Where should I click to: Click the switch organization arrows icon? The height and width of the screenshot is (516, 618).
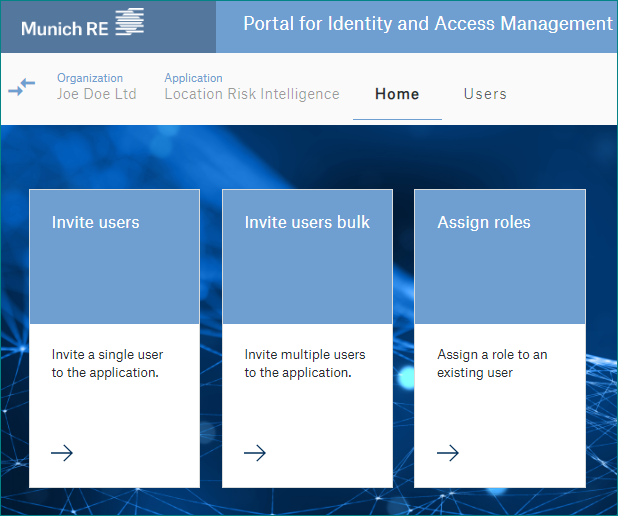[x=22, y=87]
